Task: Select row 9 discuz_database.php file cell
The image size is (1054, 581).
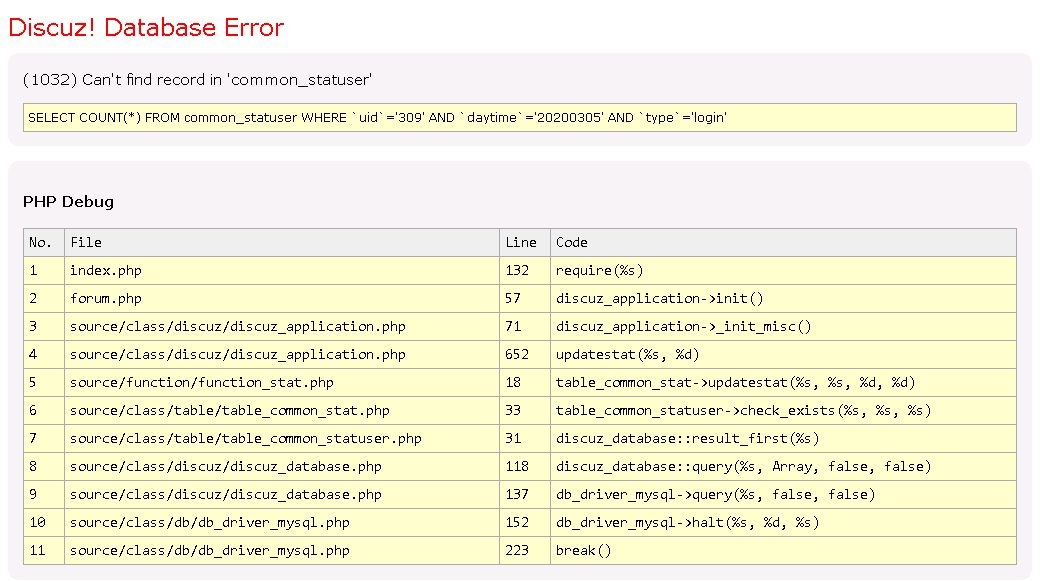Action: tap(282, 494)
